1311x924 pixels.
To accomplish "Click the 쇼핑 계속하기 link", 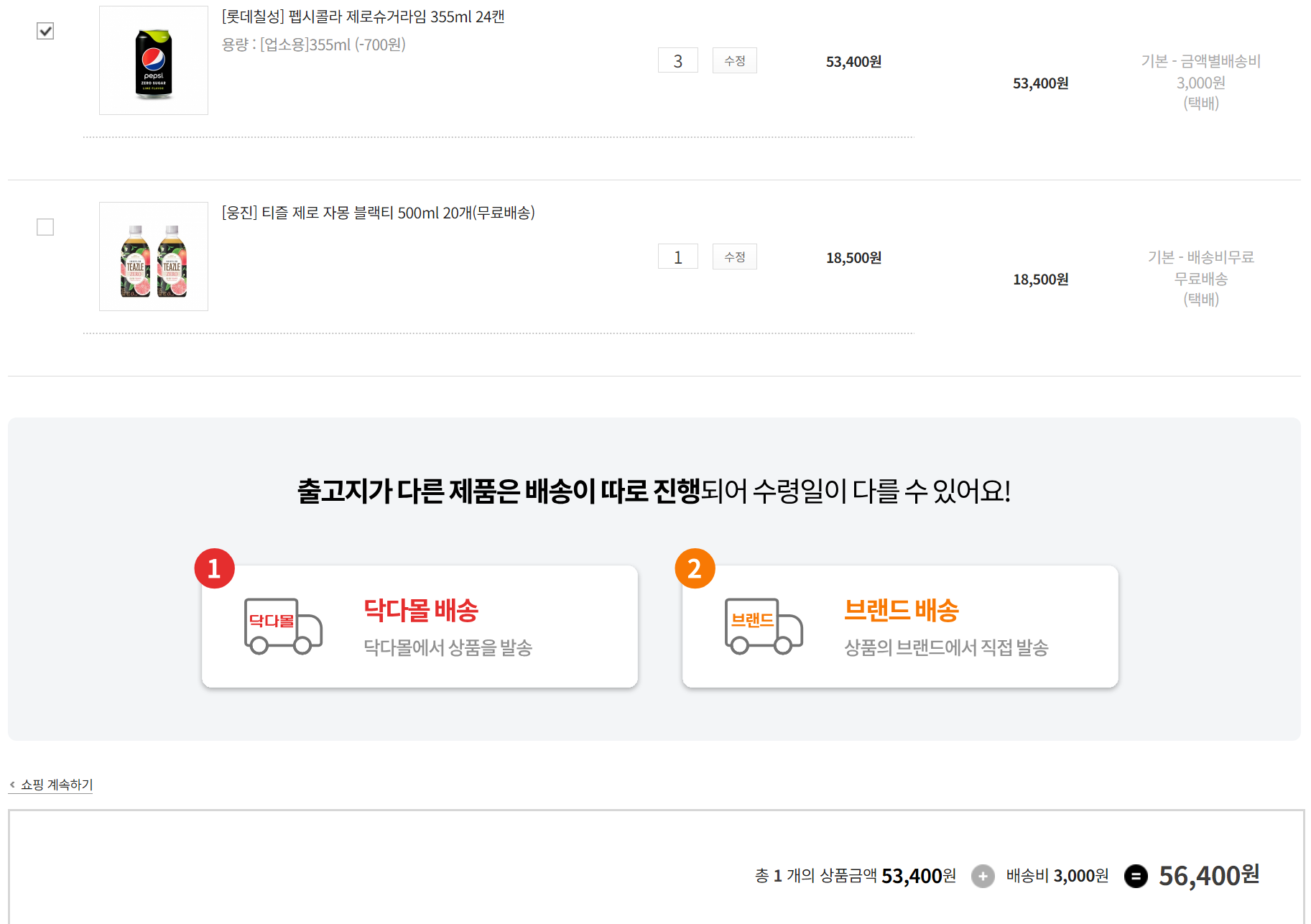I will click(51, 785).
